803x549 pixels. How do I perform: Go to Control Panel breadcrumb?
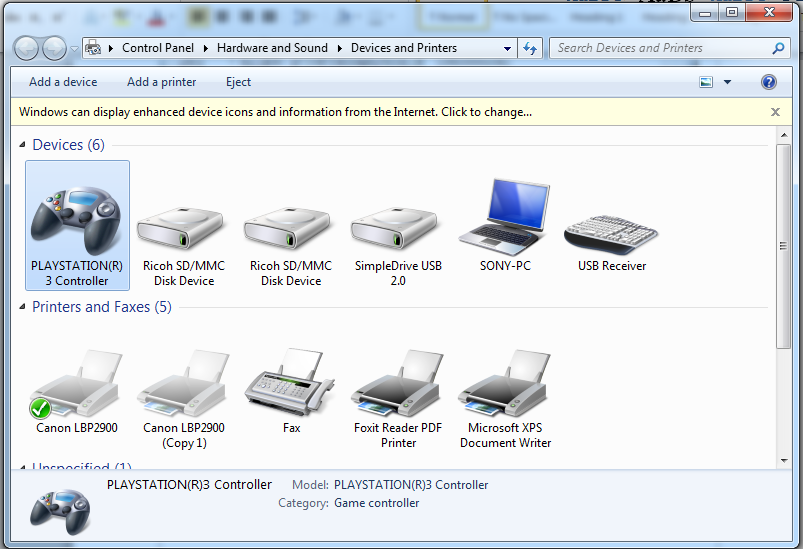(x=158, y=48)
